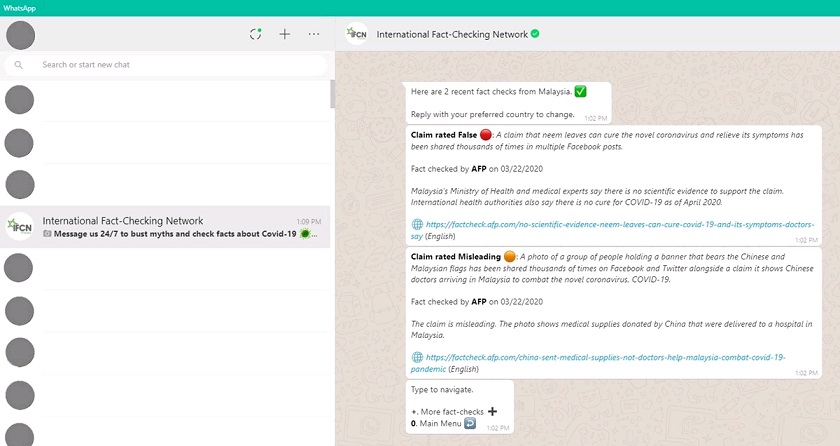Open the three-dot menu in sidebar header

[314, 34]
